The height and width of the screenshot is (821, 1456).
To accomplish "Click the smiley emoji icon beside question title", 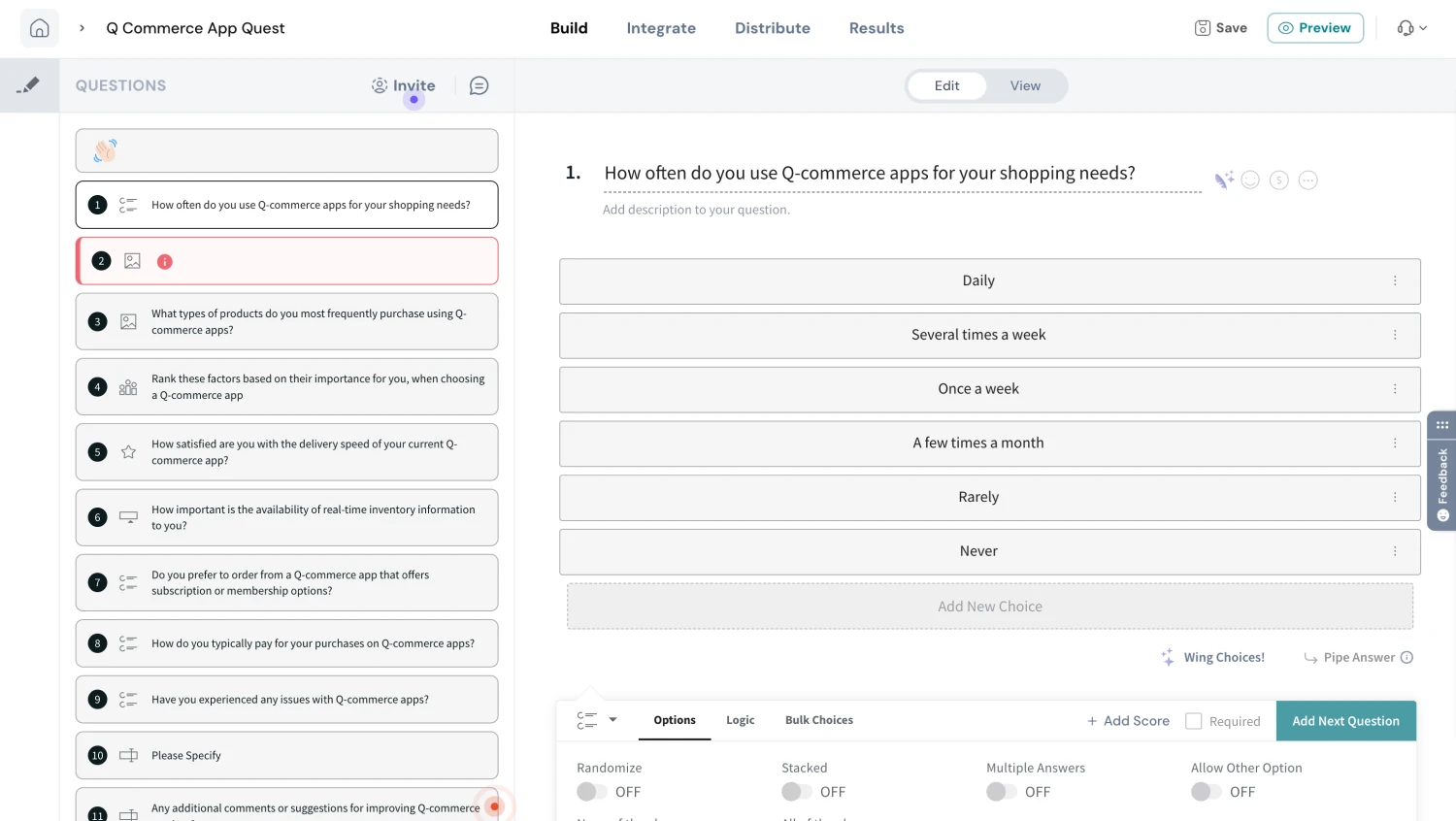I will click(x=1250, y=179).
